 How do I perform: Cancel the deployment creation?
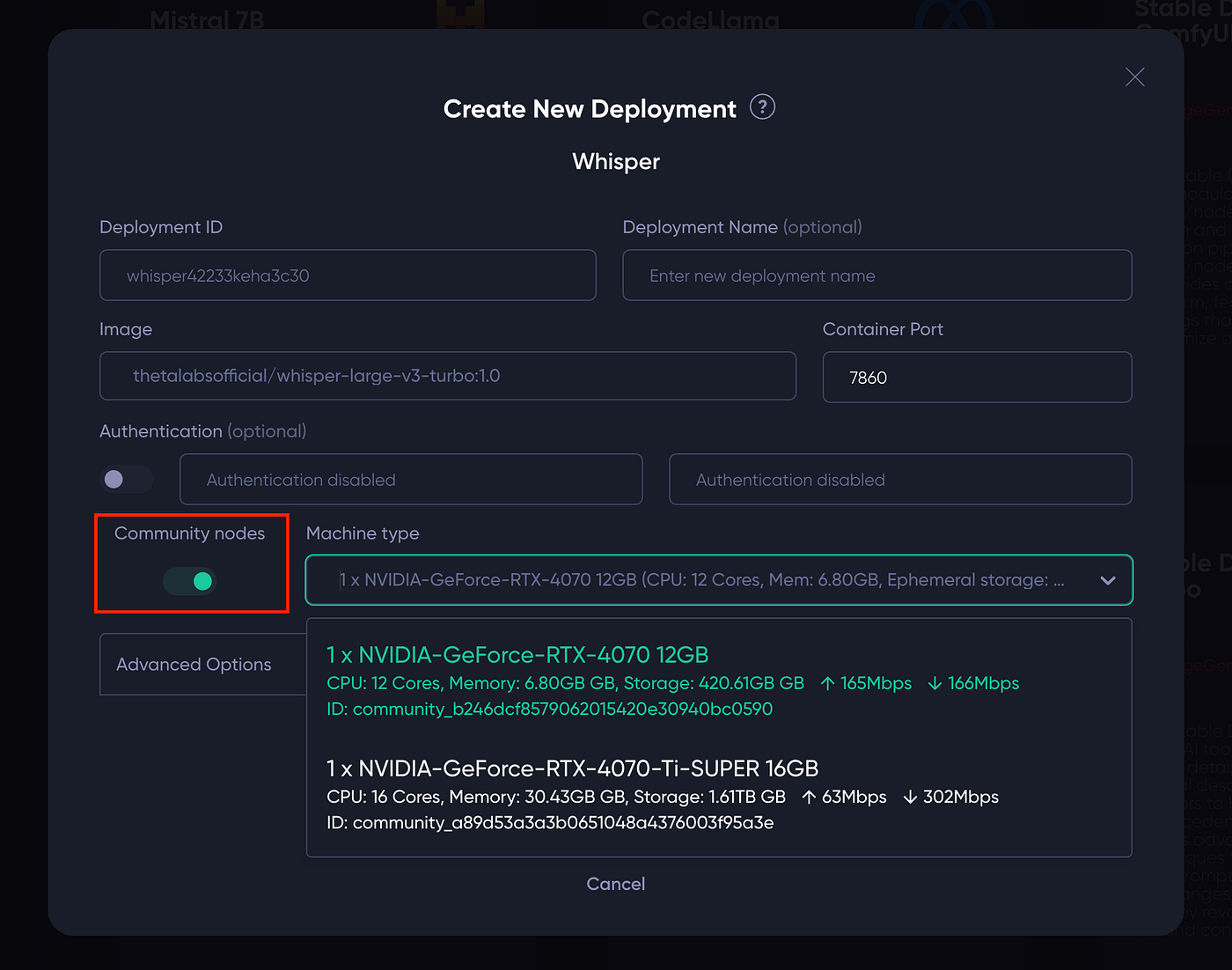tap(616, 884)
